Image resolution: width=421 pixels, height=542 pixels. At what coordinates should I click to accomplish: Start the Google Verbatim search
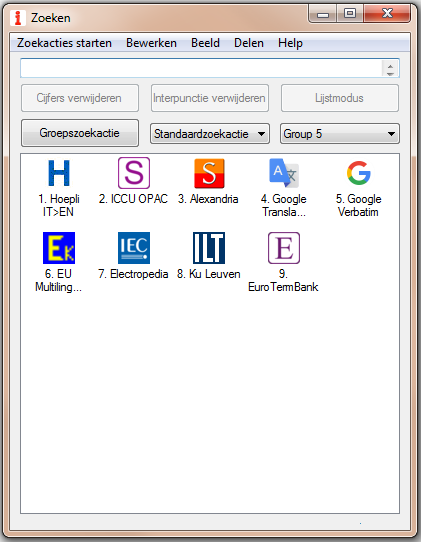[358, 173]
